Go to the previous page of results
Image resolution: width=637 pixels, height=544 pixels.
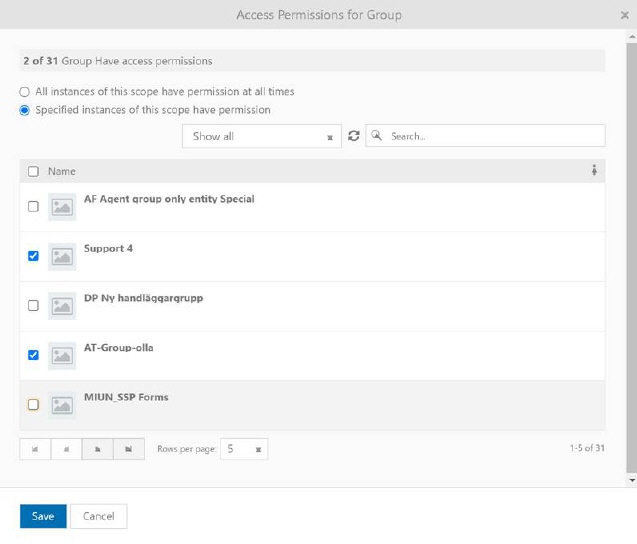tap(66, 450)
